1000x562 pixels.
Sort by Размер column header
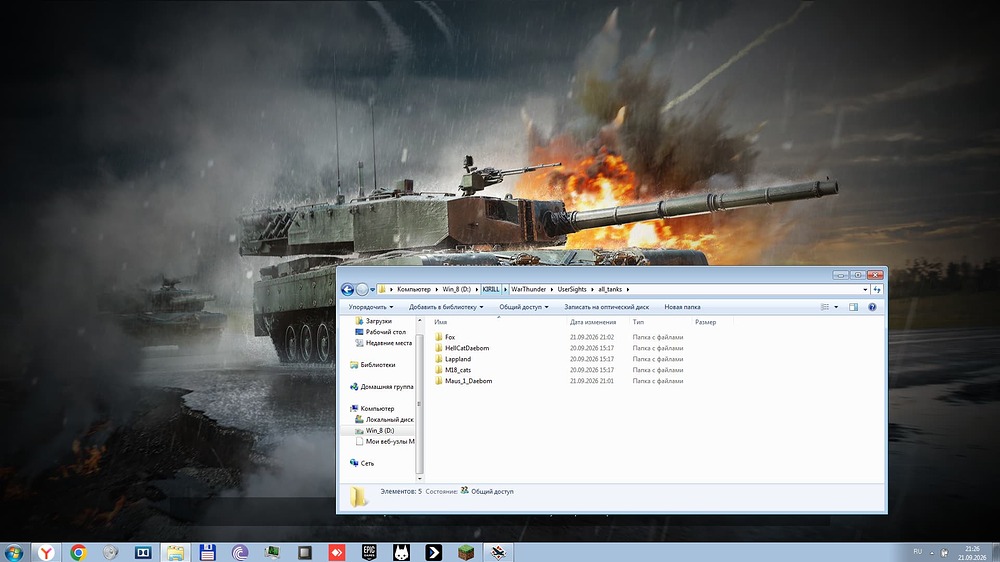tap(705, 322)
